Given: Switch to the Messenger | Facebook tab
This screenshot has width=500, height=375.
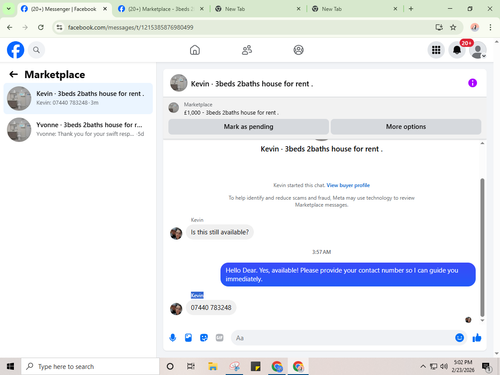Looking at the screenshot, I should point(63,9).
